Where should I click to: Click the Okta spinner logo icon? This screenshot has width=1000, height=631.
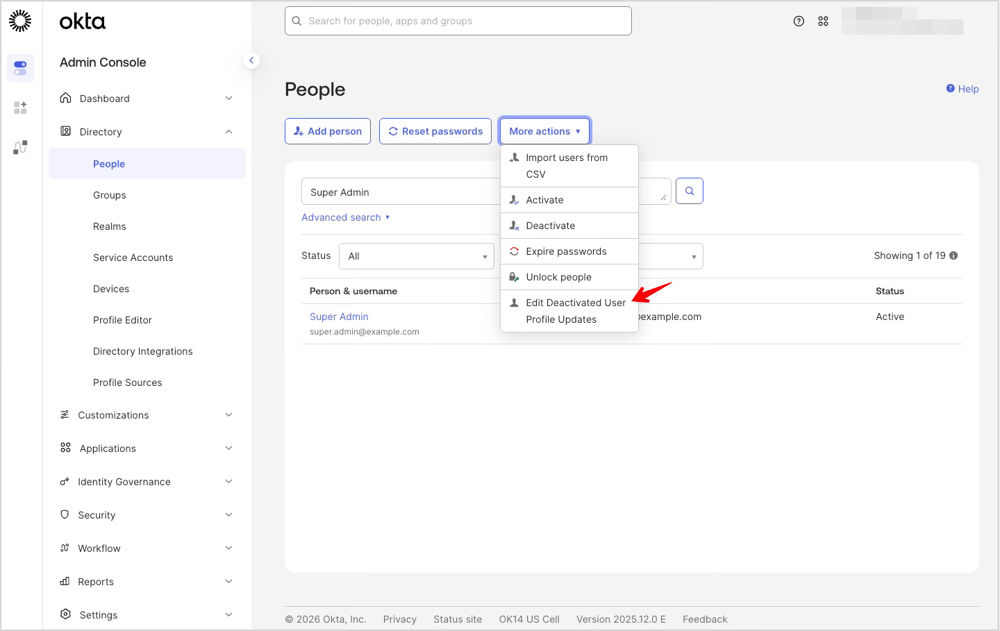[20, 20]
